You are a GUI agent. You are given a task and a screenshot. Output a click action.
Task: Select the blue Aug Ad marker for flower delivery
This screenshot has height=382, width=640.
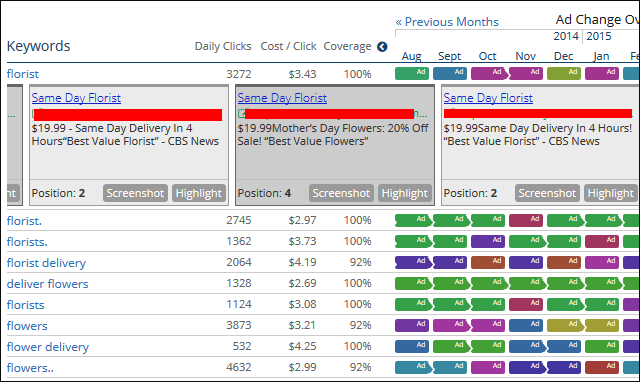click(412, 346)
